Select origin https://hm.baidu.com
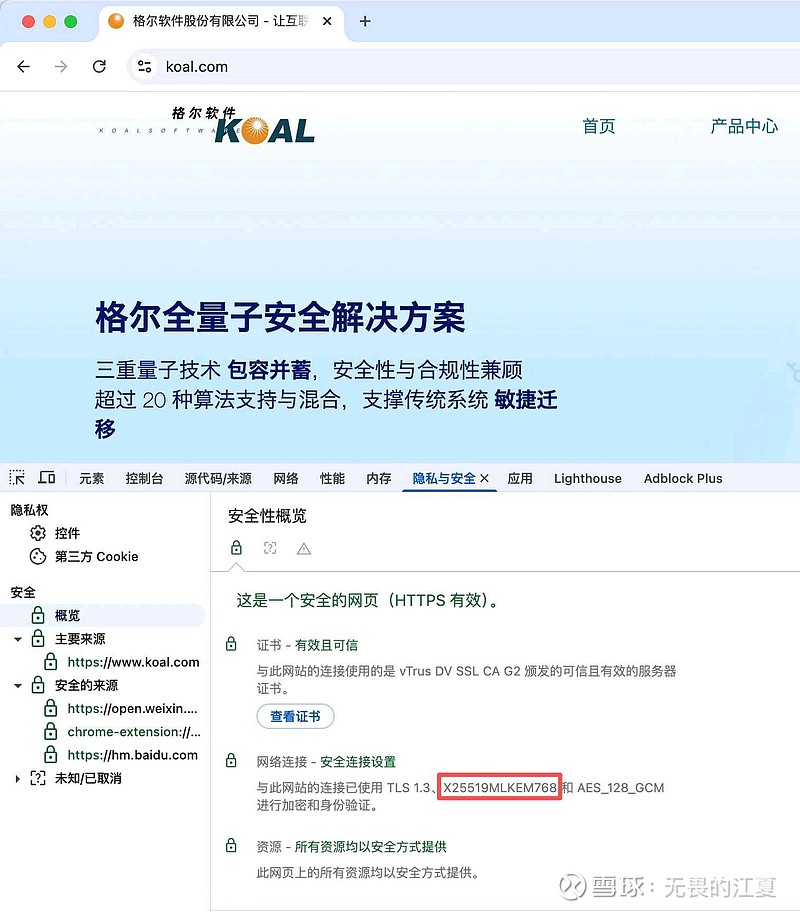The height and width of the screenshot is (912, 800). click(x=133, y=755)
